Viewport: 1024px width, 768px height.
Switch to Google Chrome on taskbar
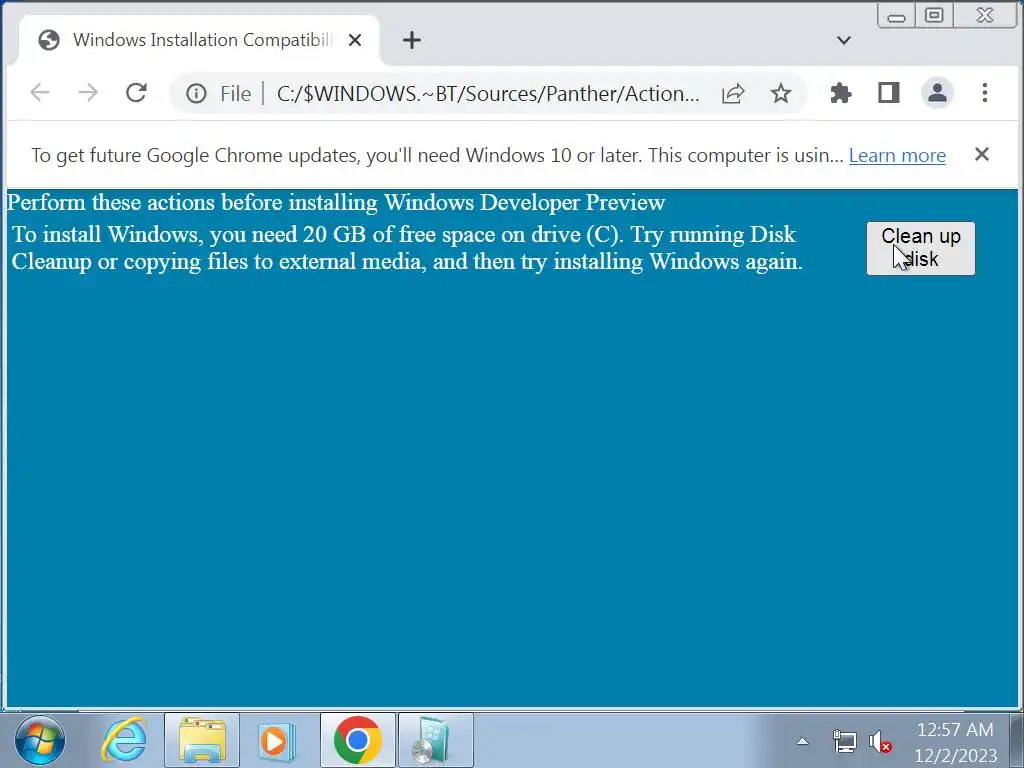coord(357,740)
